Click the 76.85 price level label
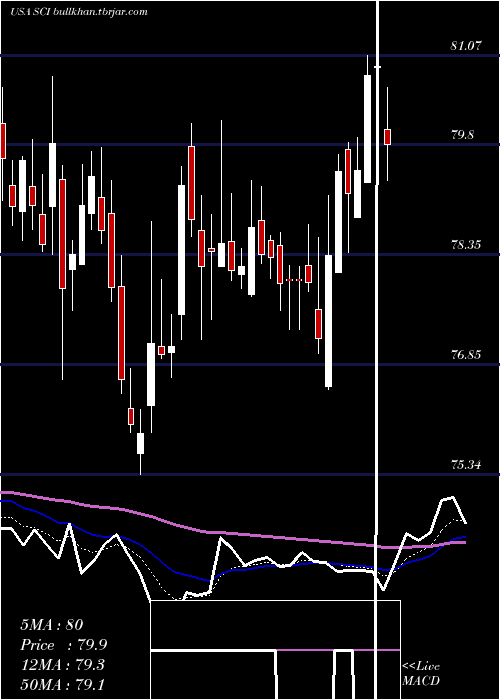 466,355
